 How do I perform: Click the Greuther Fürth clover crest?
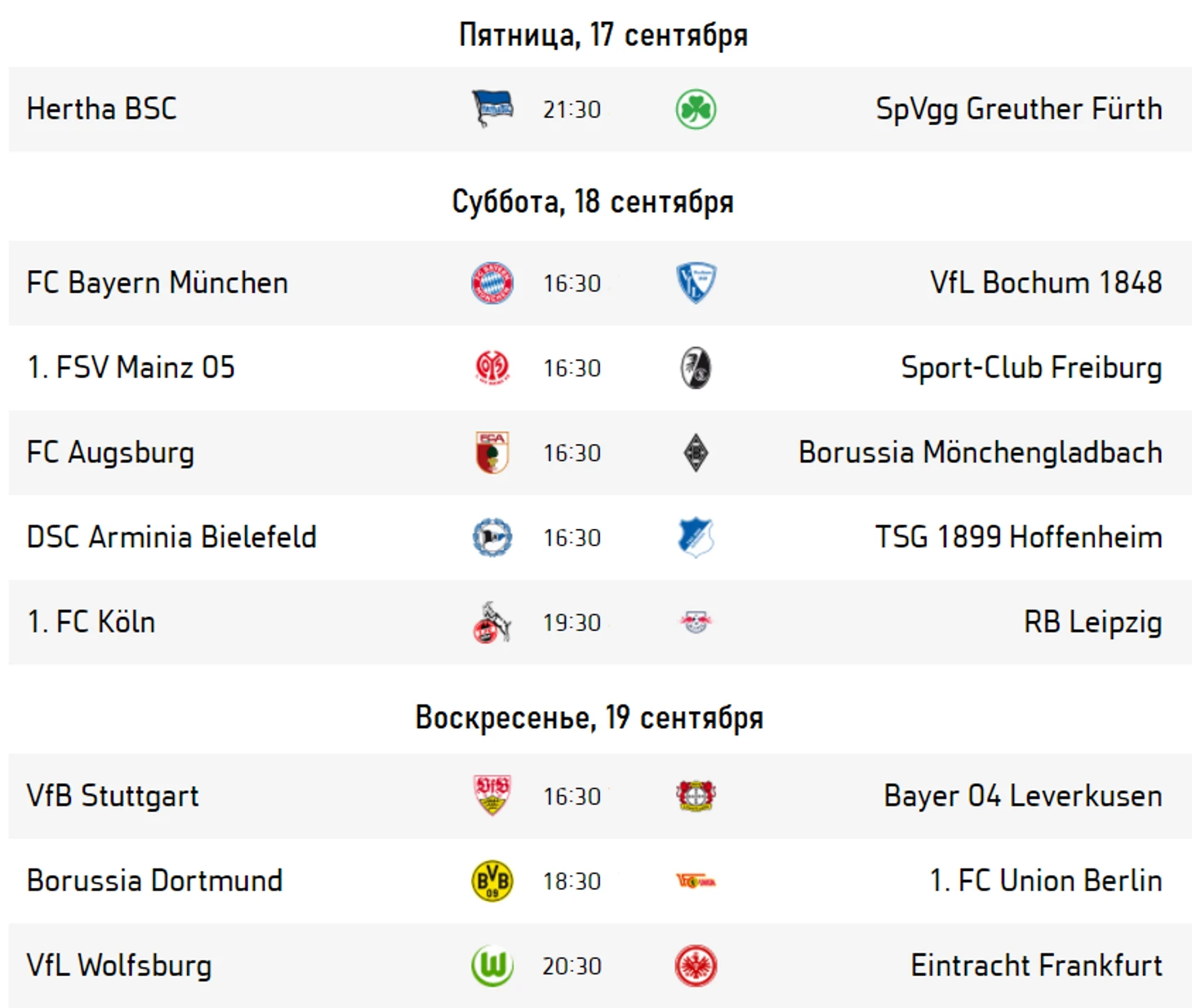click(x=696, y=109)
